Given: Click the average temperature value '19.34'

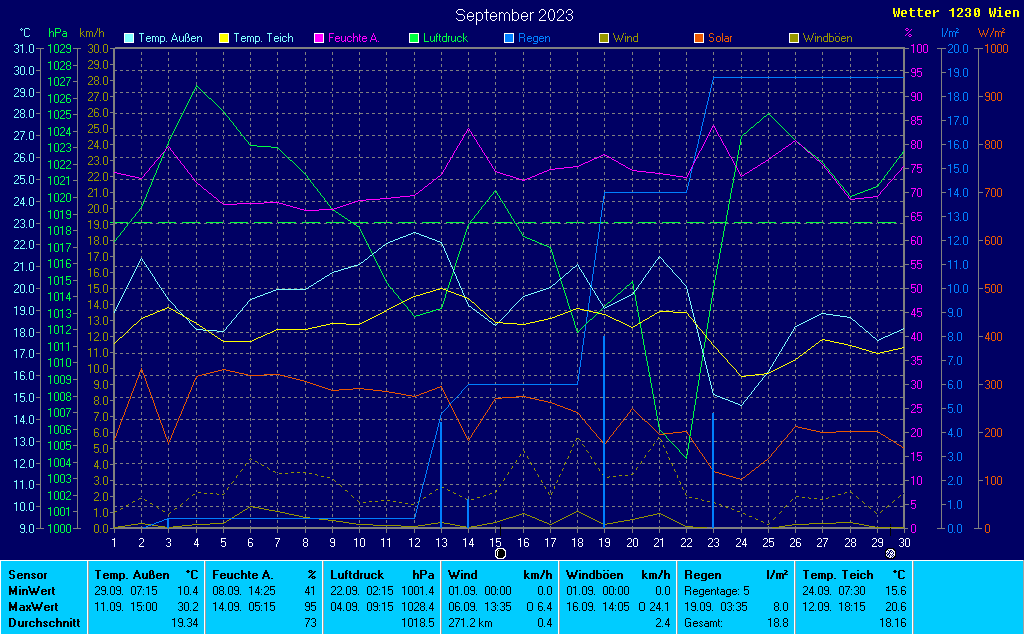Looking at the screenshot, I should pyautogui.click(x=185, y=623).
